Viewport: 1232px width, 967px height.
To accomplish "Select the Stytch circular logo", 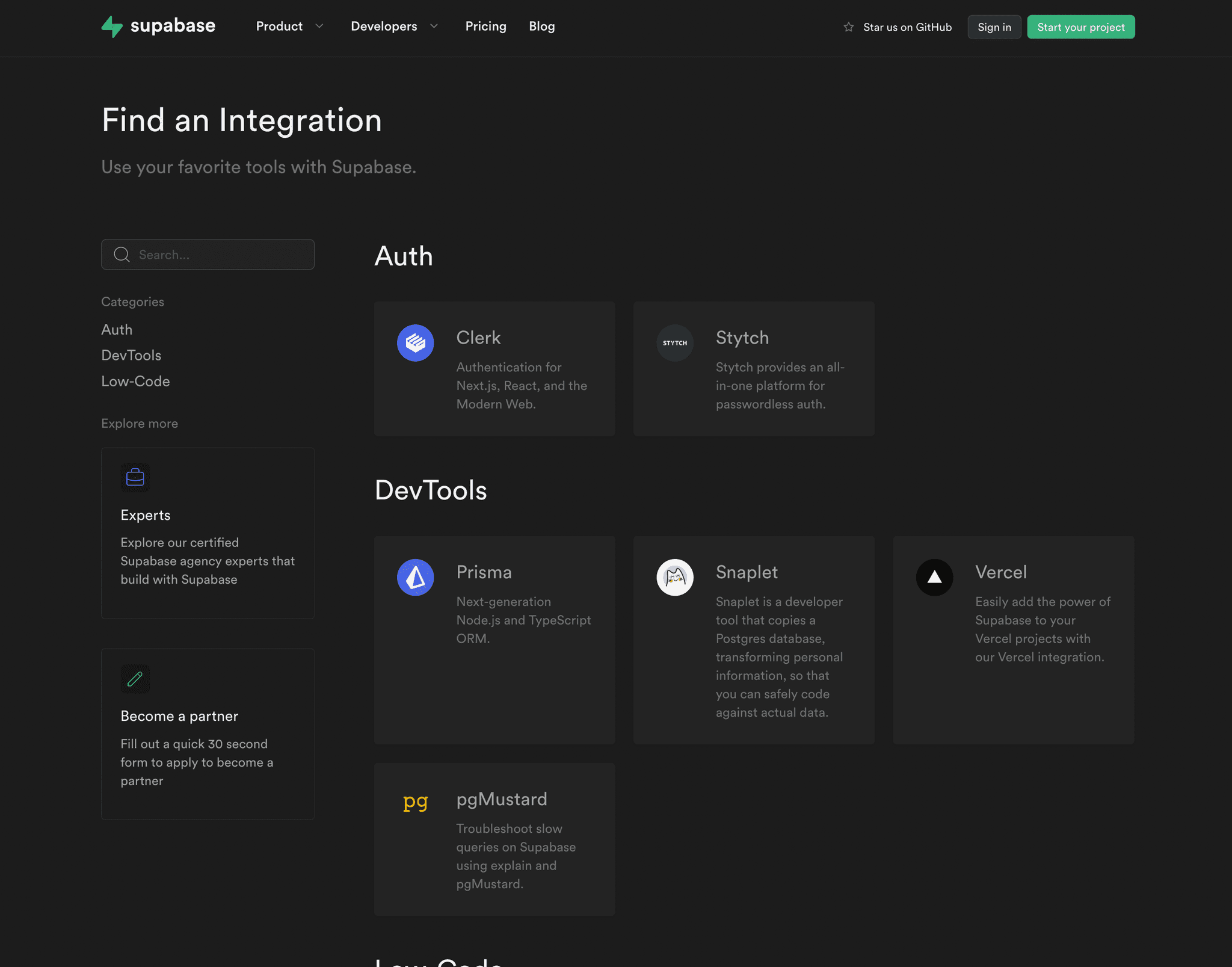I will (675, 342).
